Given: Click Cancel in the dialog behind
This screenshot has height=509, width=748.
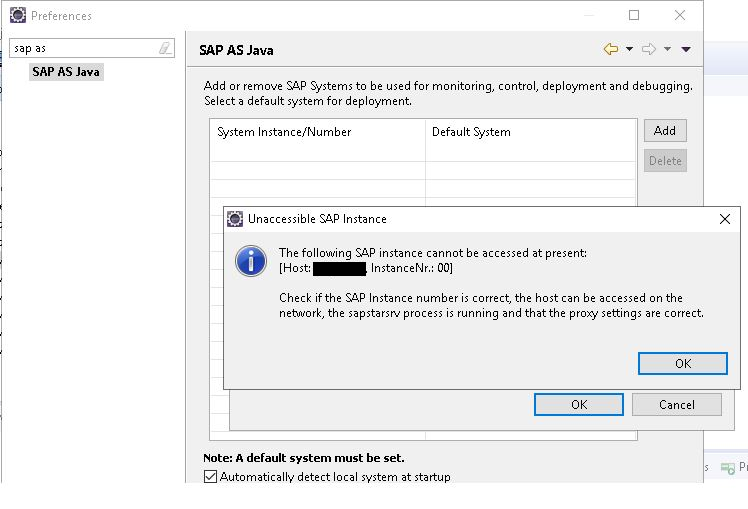Looking at the screenshot, I should coord(676,405).
